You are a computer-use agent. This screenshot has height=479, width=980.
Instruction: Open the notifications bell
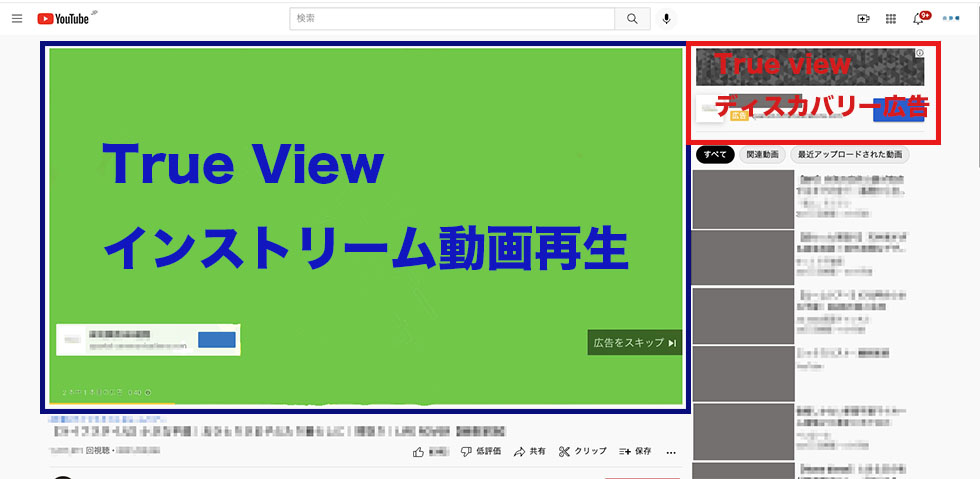918,19
